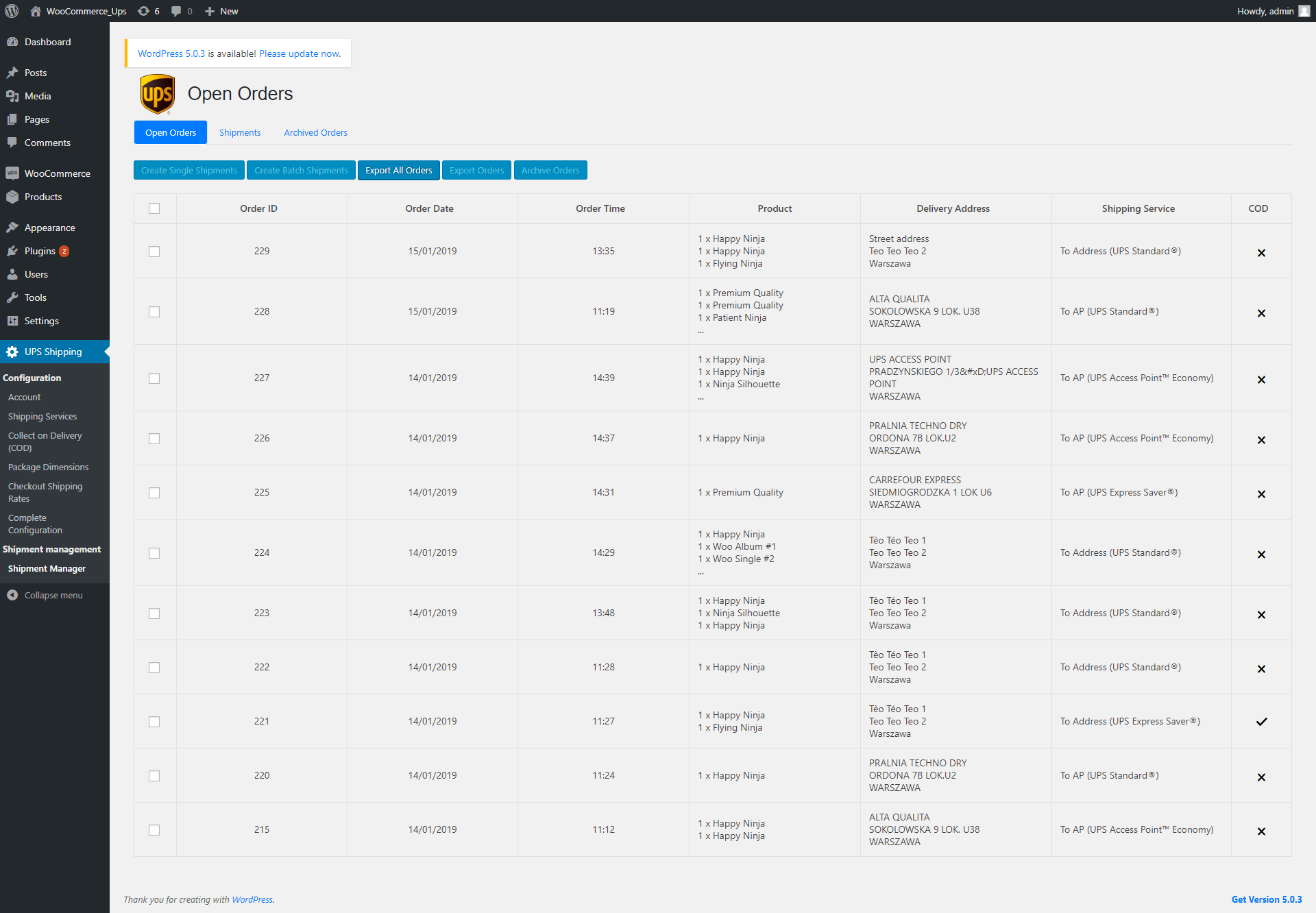The width and height of the screenshot is (1316, 913).
Task: Click the Dashboard icon in sidebar
Action: point(12,42)
